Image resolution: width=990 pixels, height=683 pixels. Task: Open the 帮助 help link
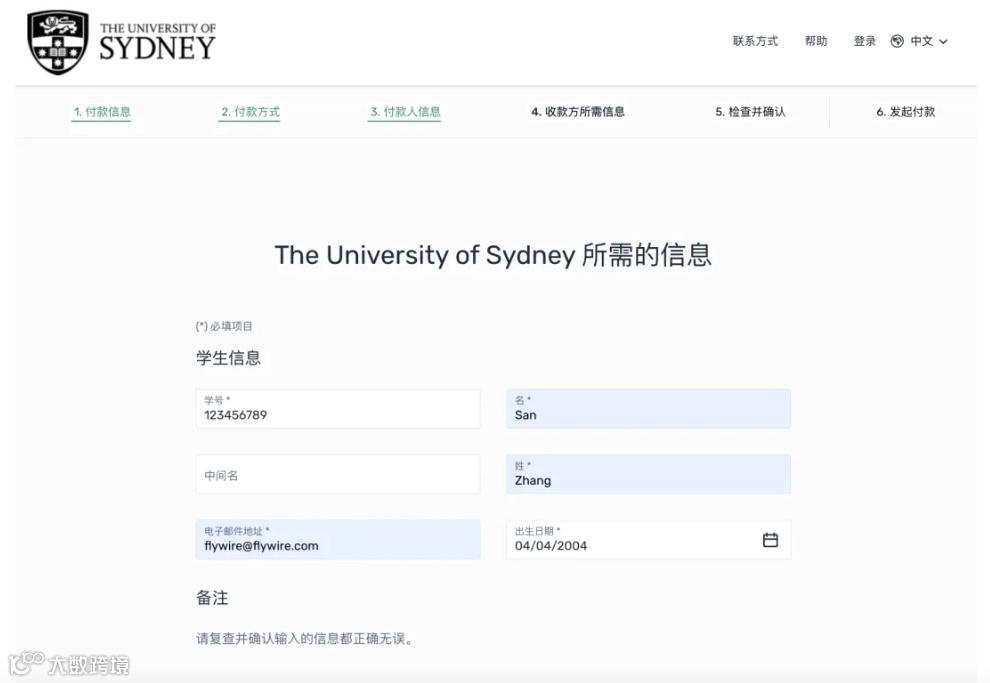[x=816, y=41]
